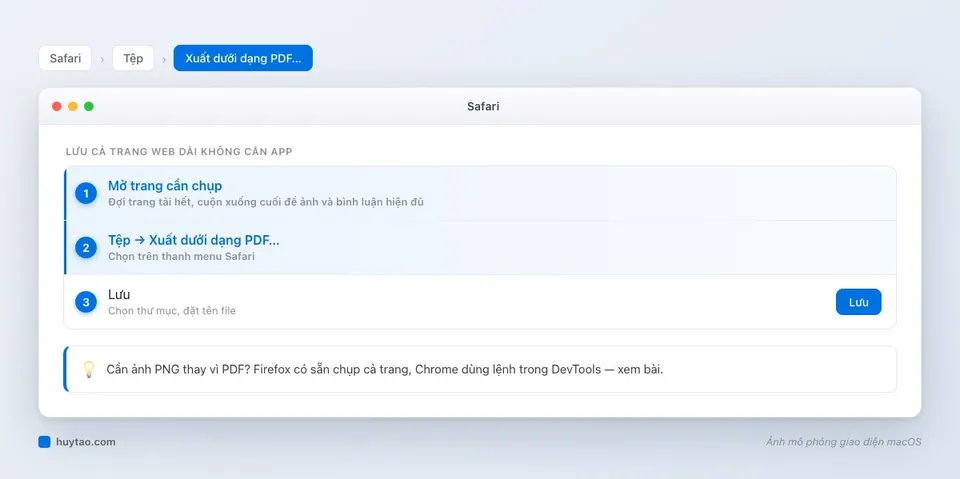Click the blue Lưu button
This screenshot has height=479, width=960.
pyautogui.click(x=858, y=302)
